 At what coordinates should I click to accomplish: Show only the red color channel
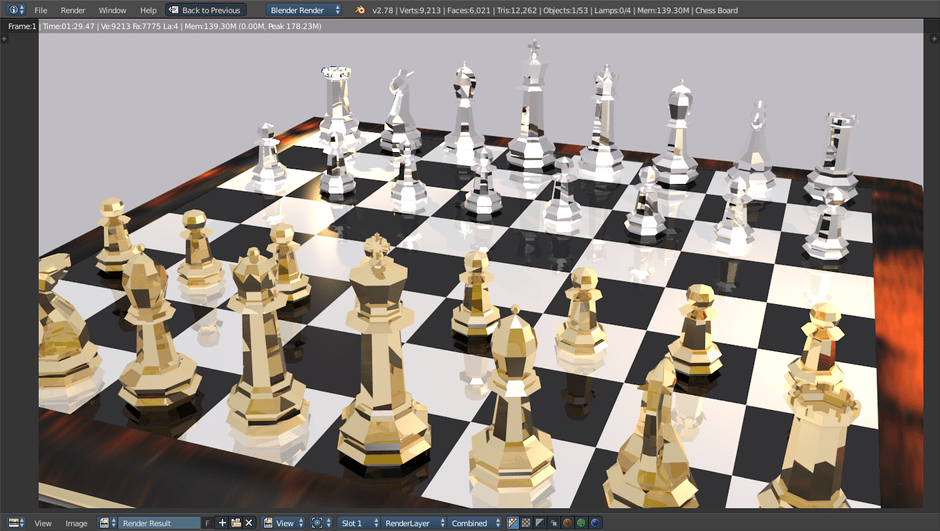coord(566,523)
